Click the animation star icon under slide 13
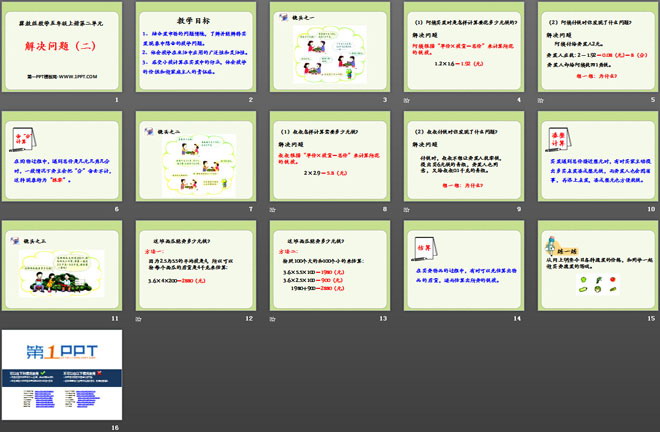 point(271,318)
